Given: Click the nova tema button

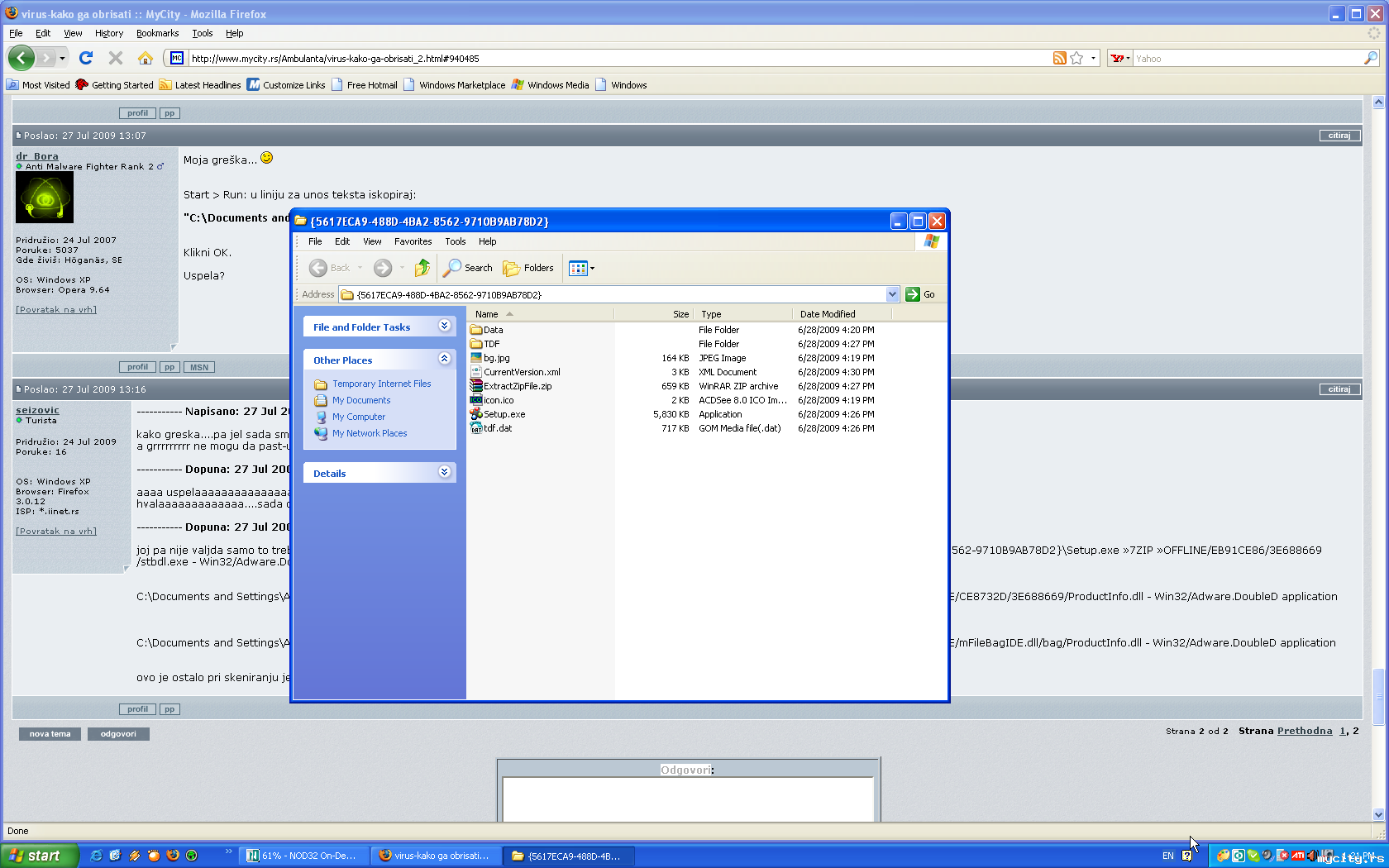Looking at the screenshot, I should click(x=50, y=734).
